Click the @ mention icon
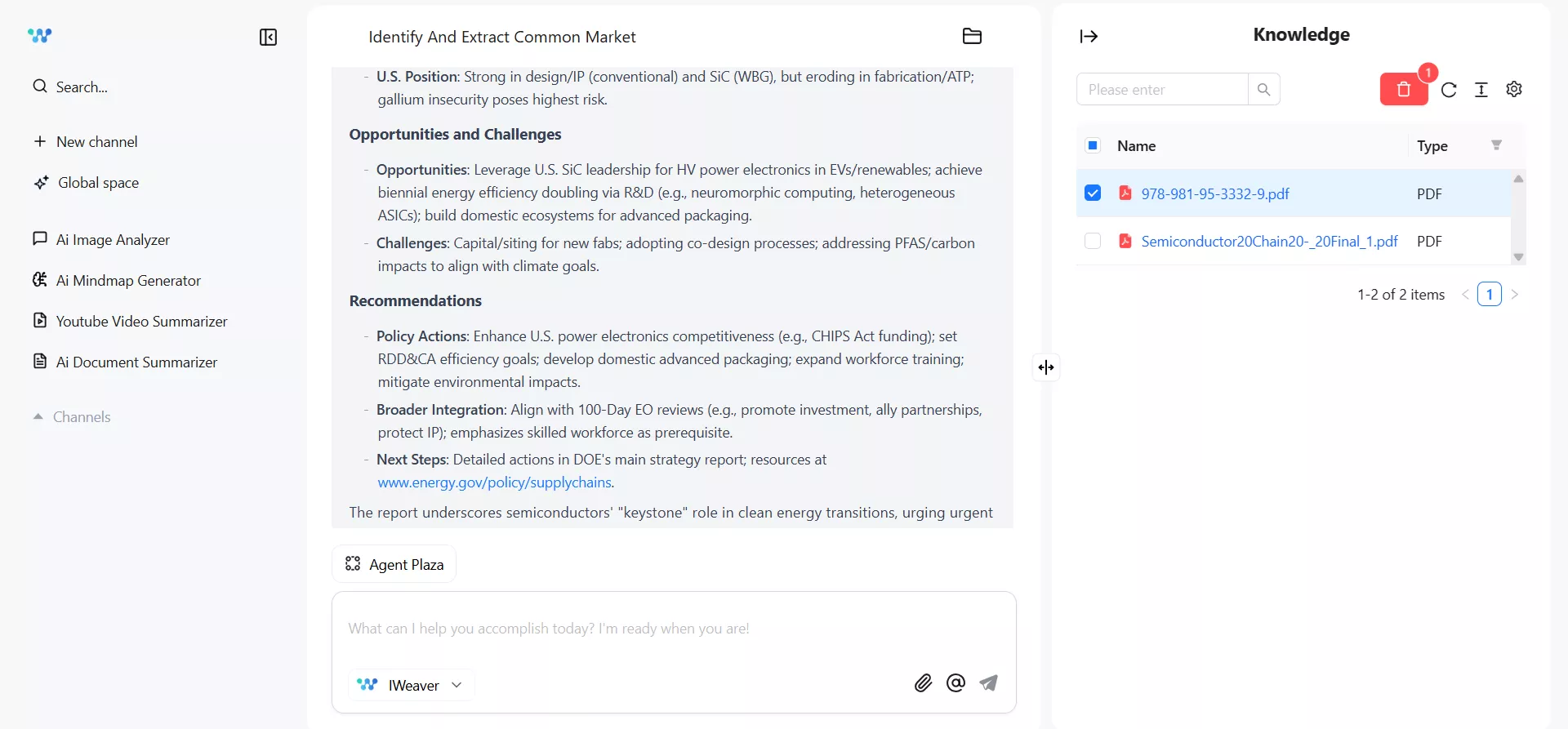The width and height of the screenshot is (1568, 729). click(955, 683)
